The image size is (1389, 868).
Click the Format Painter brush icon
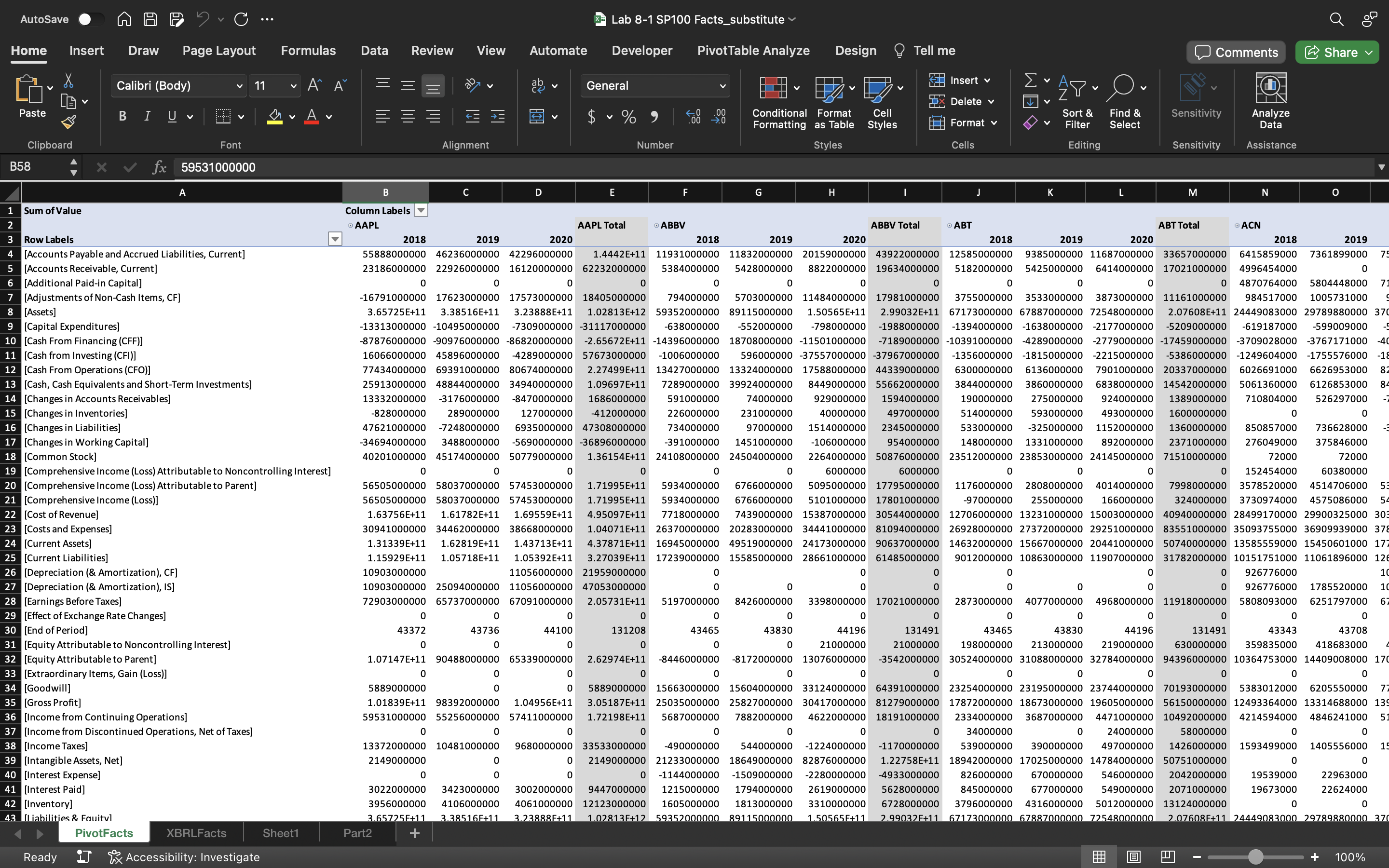[x=68, y=122]
